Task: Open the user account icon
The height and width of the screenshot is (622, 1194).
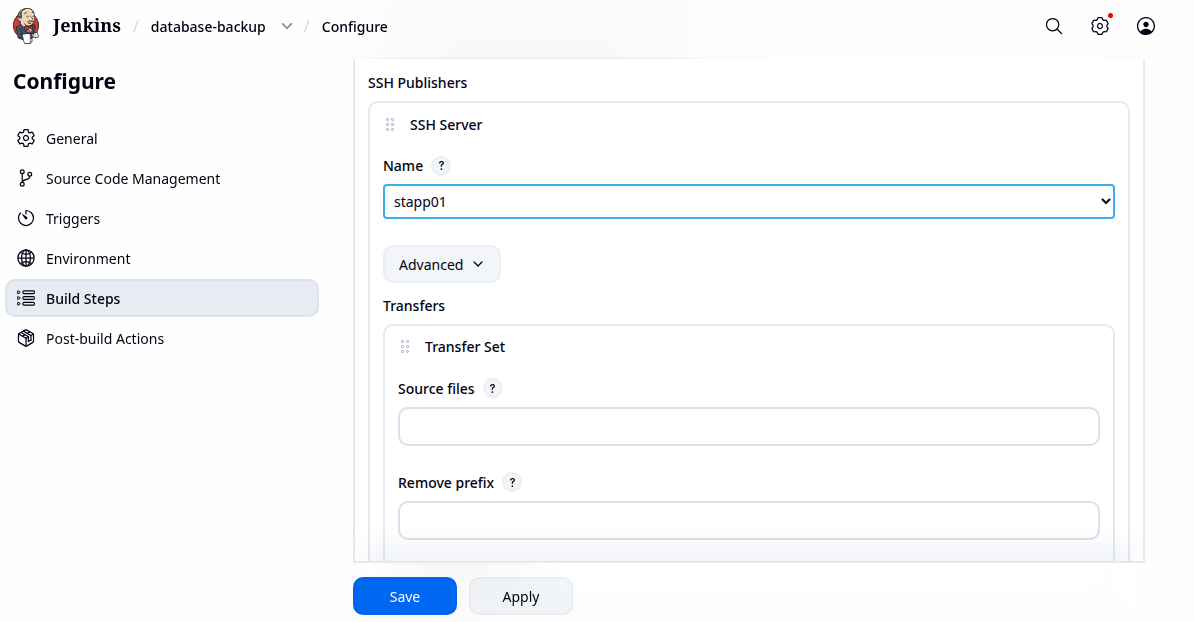Action: 1145,26
